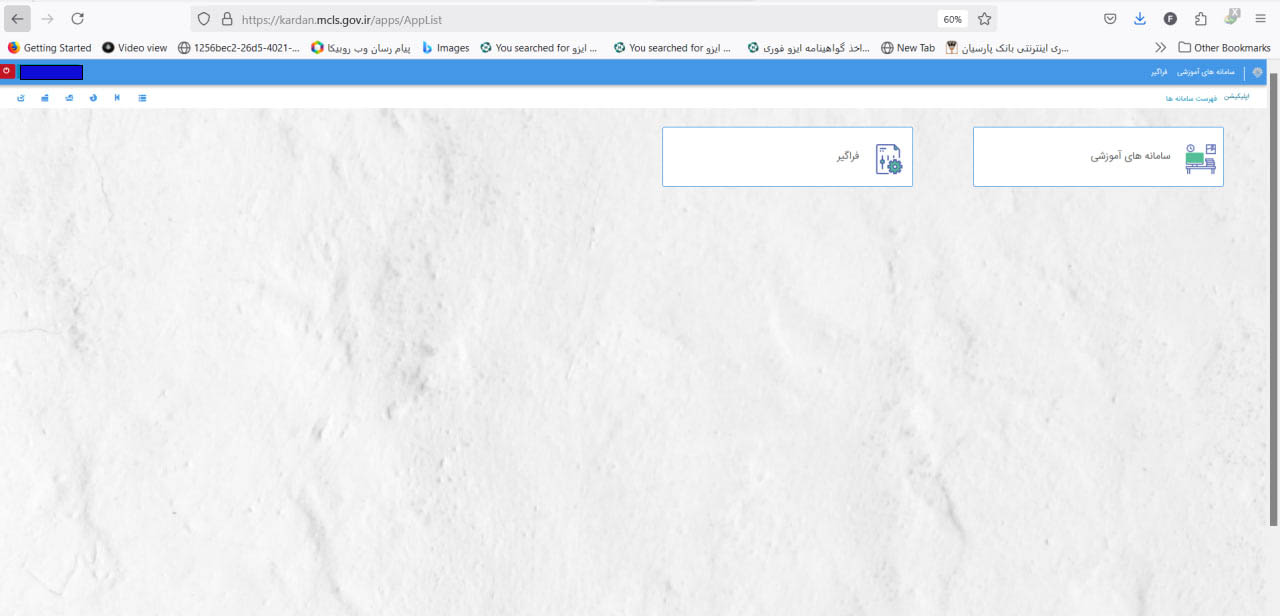Open the Firefox hamburger application menu

click(1260, 19)
